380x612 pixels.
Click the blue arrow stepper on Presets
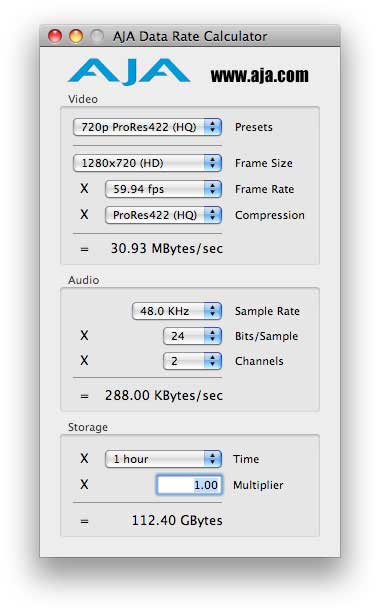coord(213,127)
